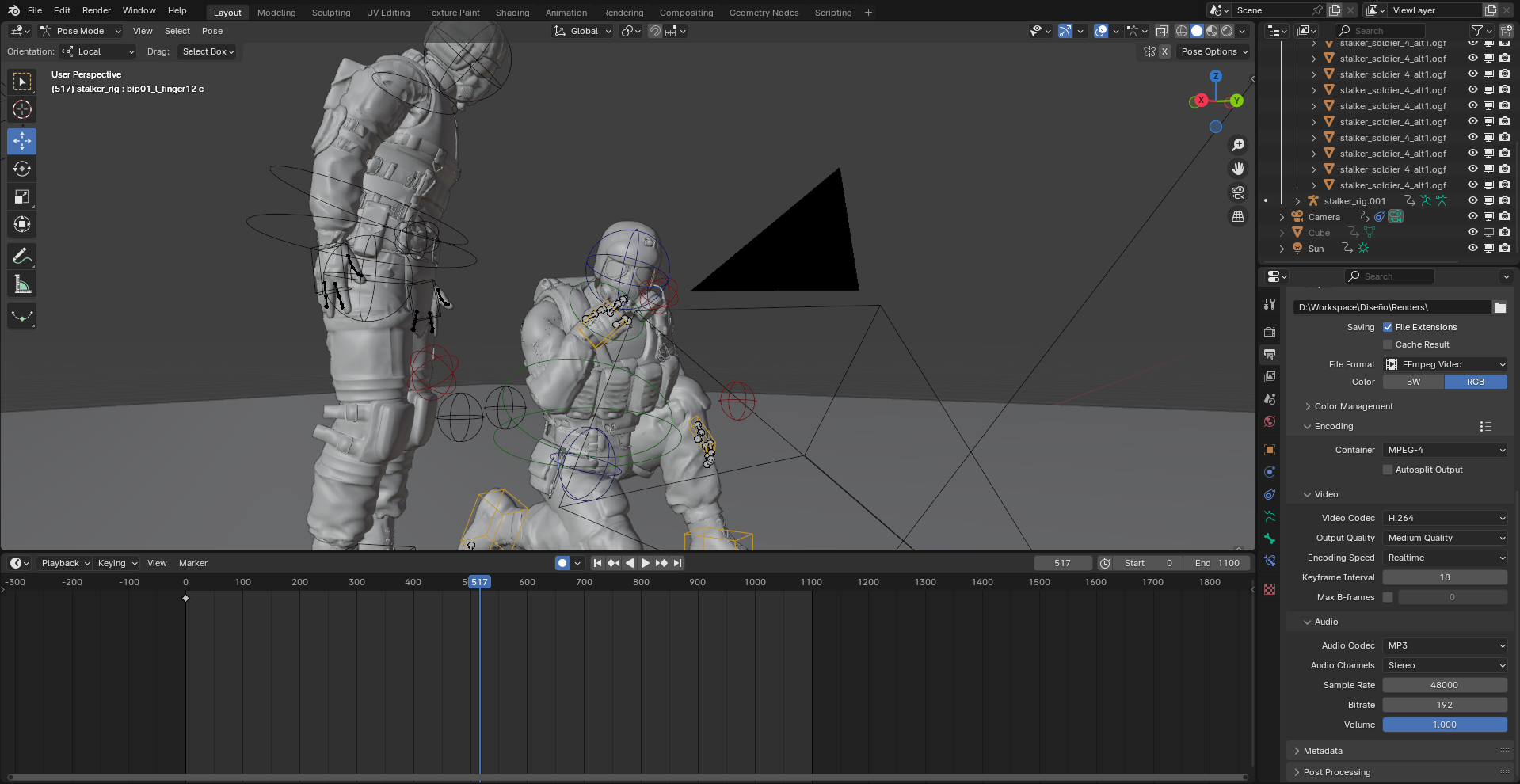Open the Video Codec H.264 dropdown
This screenshot has width=1520, height=784.
click(x=1445, y=518)
